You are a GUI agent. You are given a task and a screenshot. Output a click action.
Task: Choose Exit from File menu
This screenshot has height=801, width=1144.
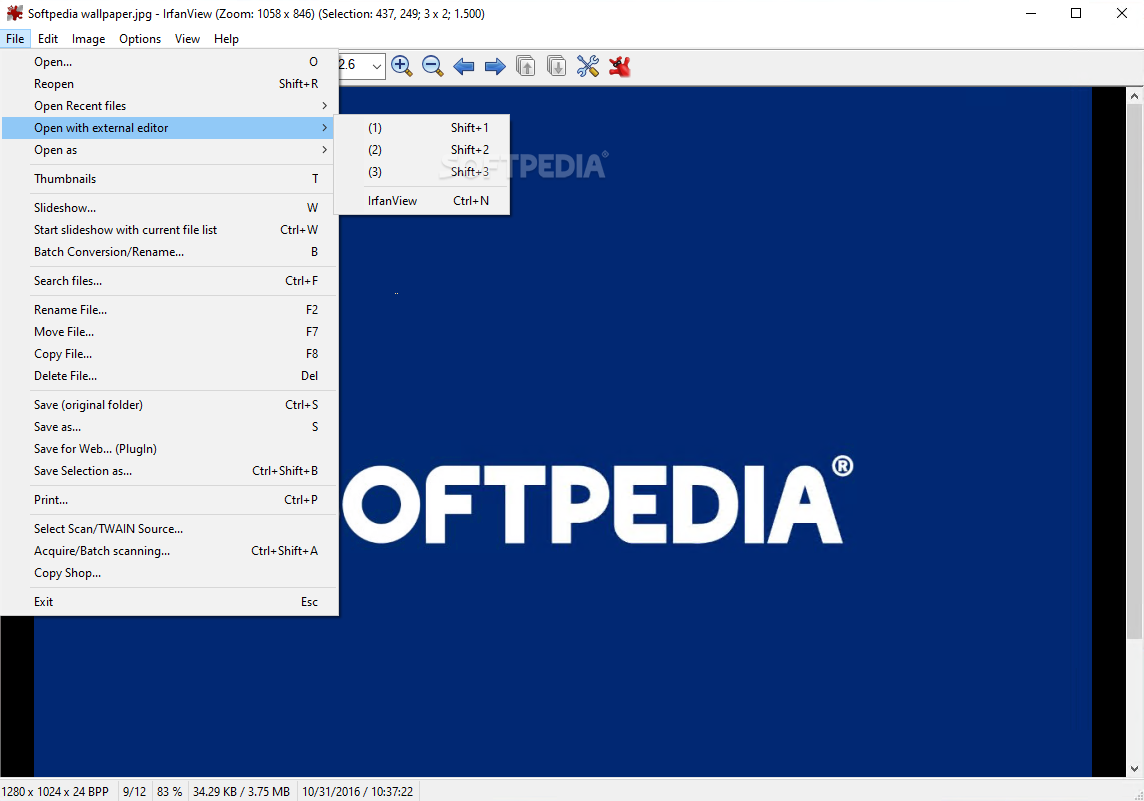coord(169,602)
